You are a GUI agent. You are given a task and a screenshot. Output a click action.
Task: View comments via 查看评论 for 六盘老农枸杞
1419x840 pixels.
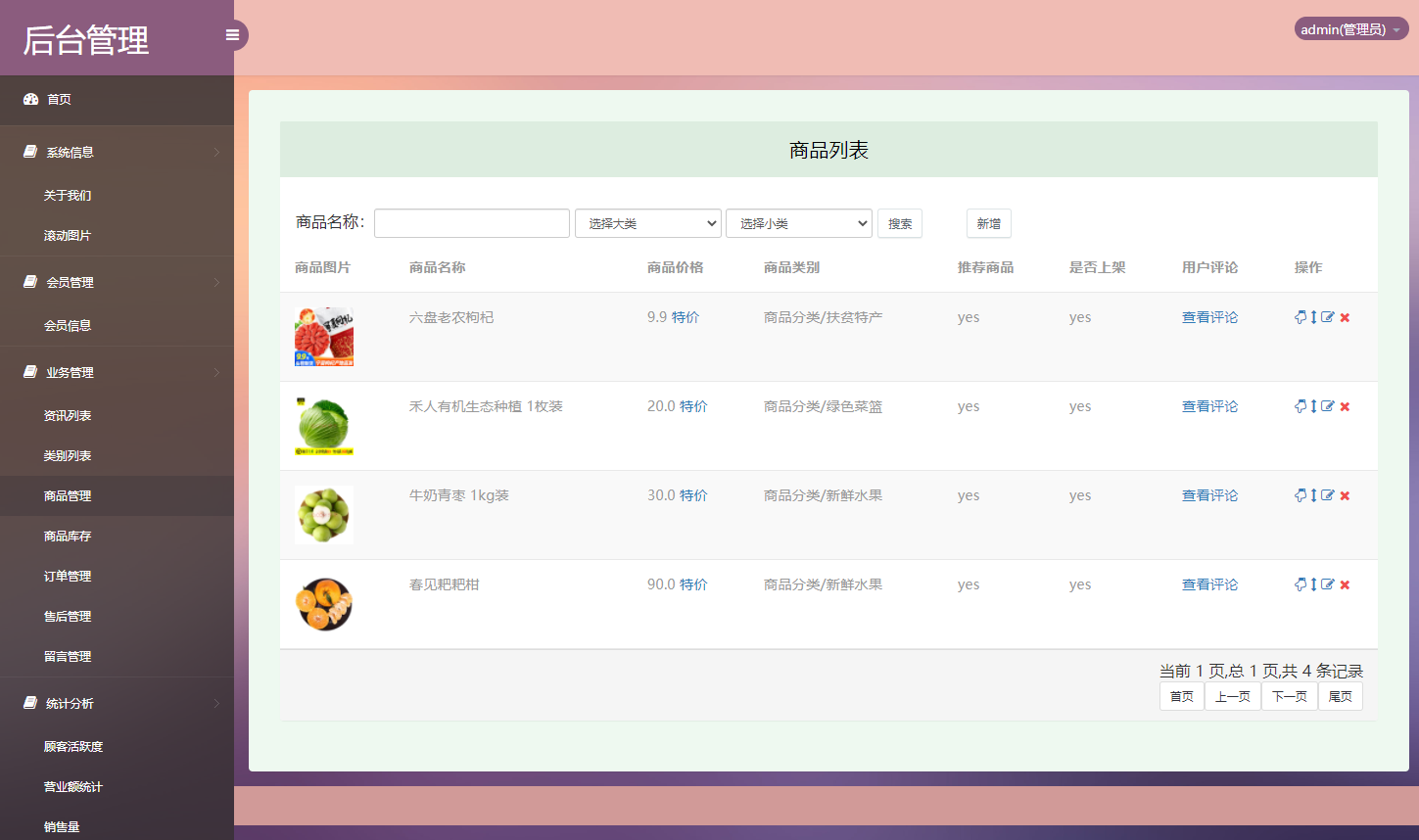point(1209,317)
